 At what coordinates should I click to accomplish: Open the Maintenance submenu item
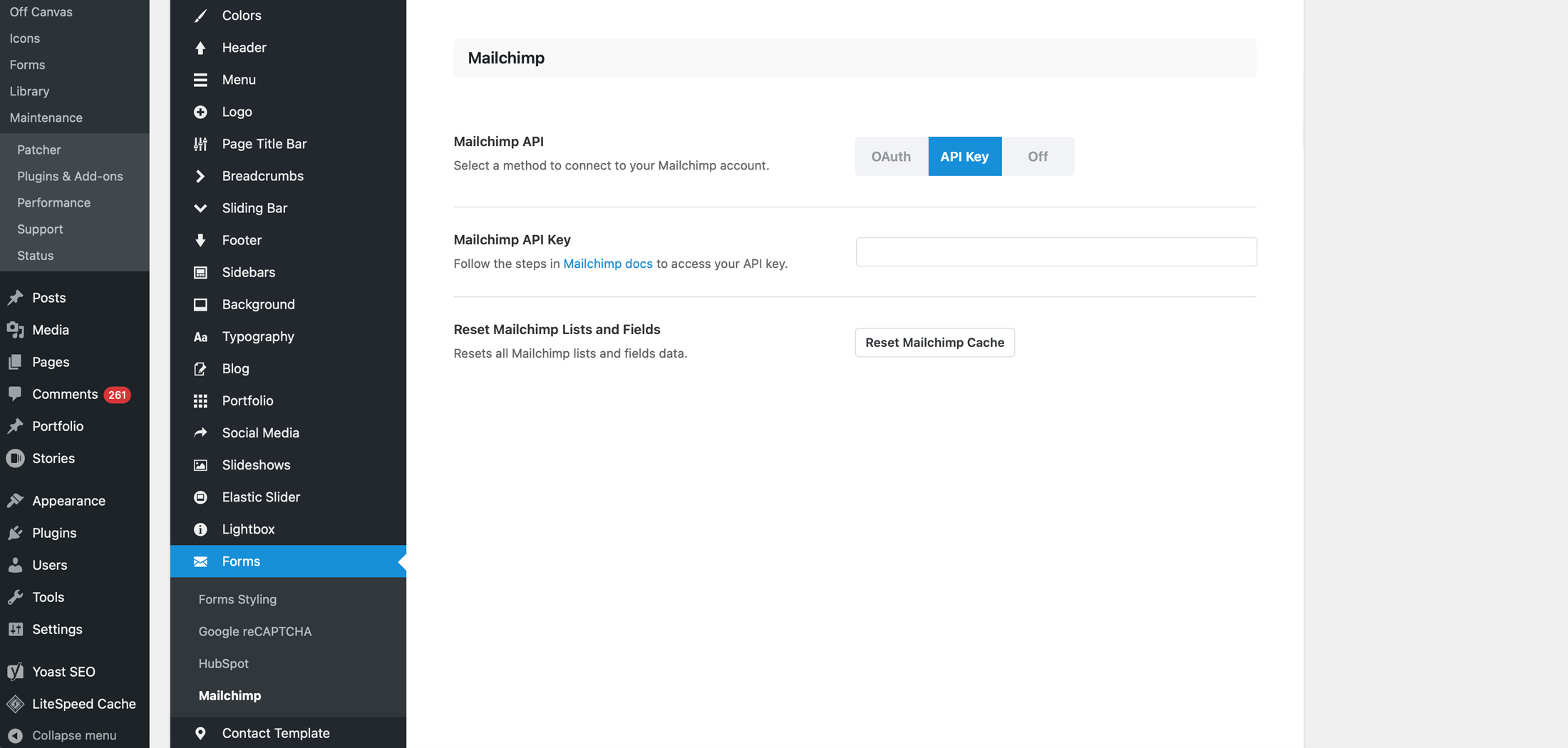click(46, 117)
